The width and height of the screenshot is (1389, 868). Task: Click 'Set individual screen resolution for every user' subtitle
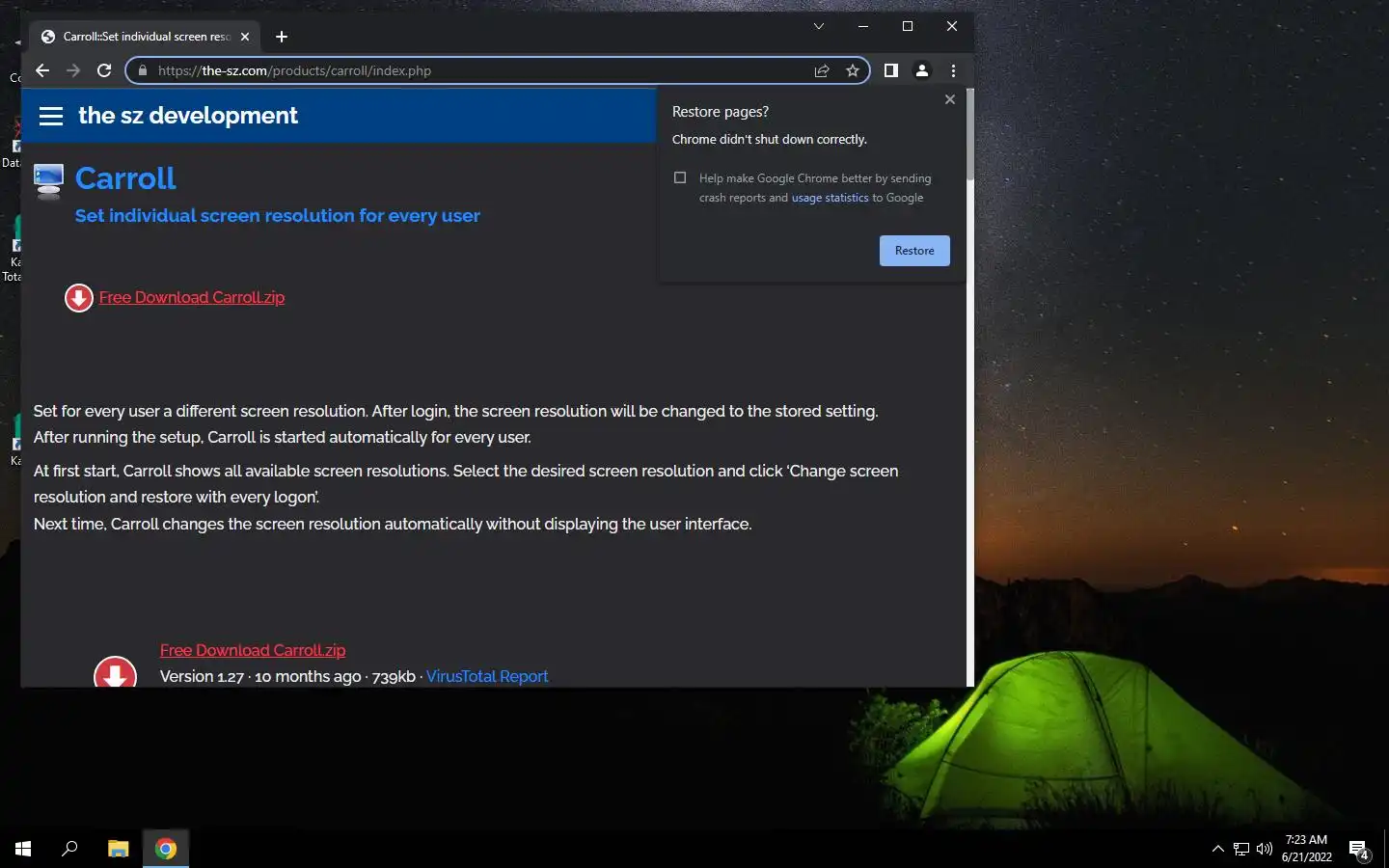point(278,216)
